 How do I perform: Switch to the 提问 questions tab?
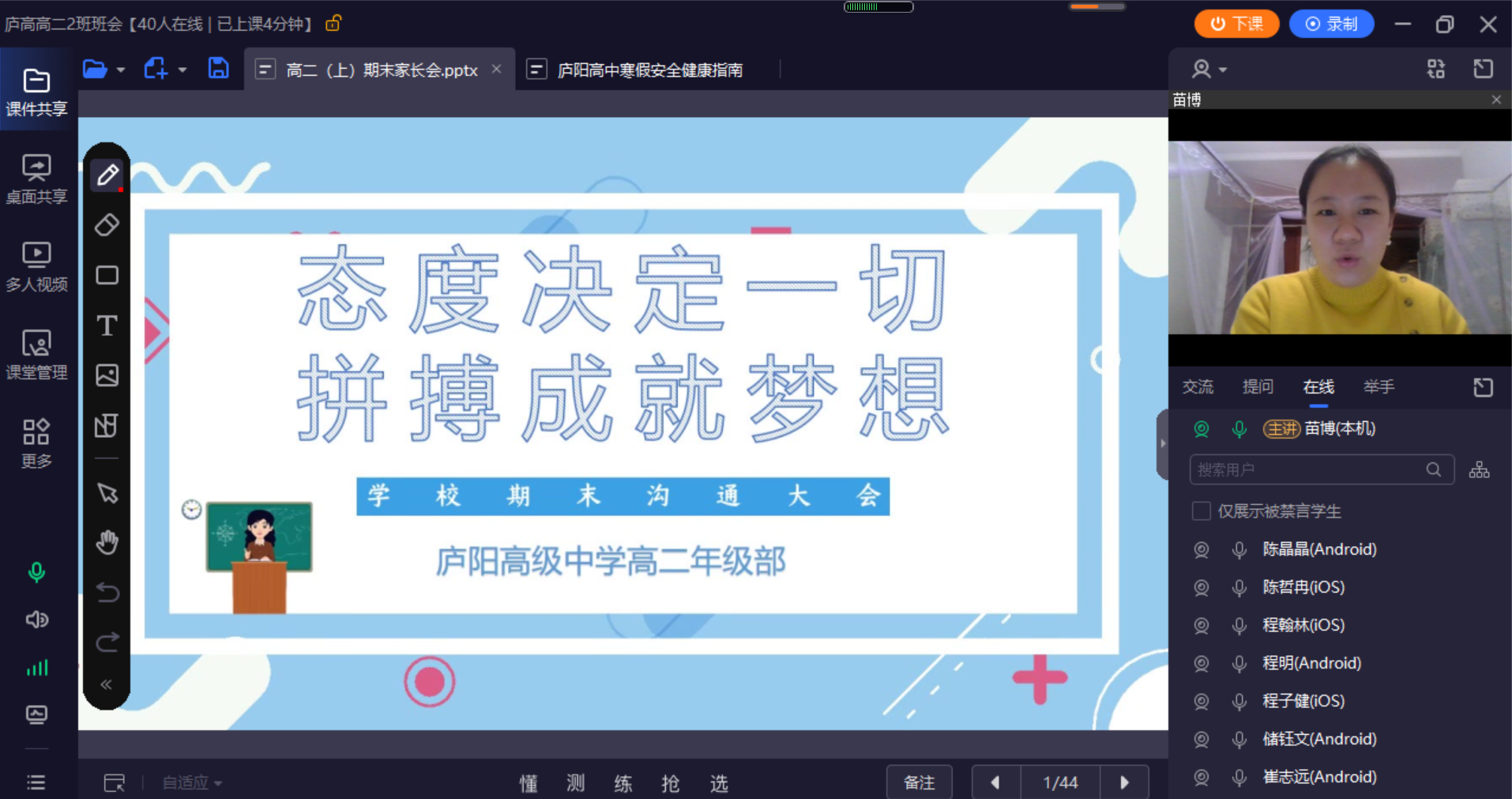coord(1258,386)
